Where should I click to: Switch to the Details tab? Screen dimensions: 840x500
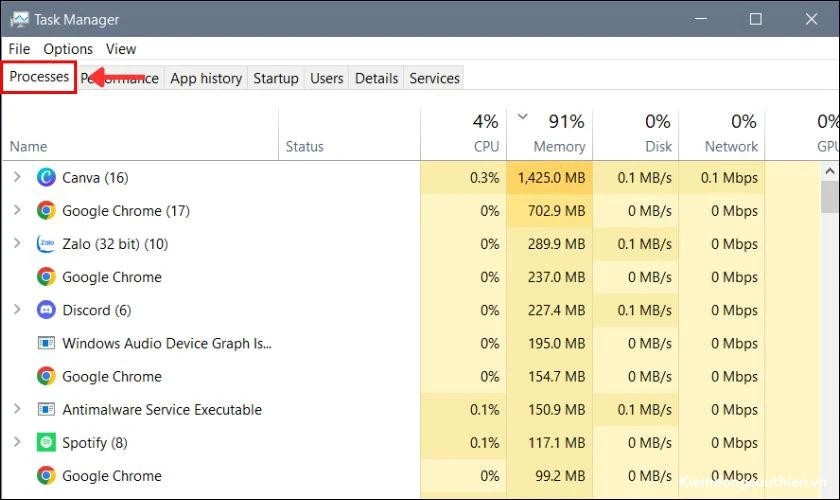377,78
